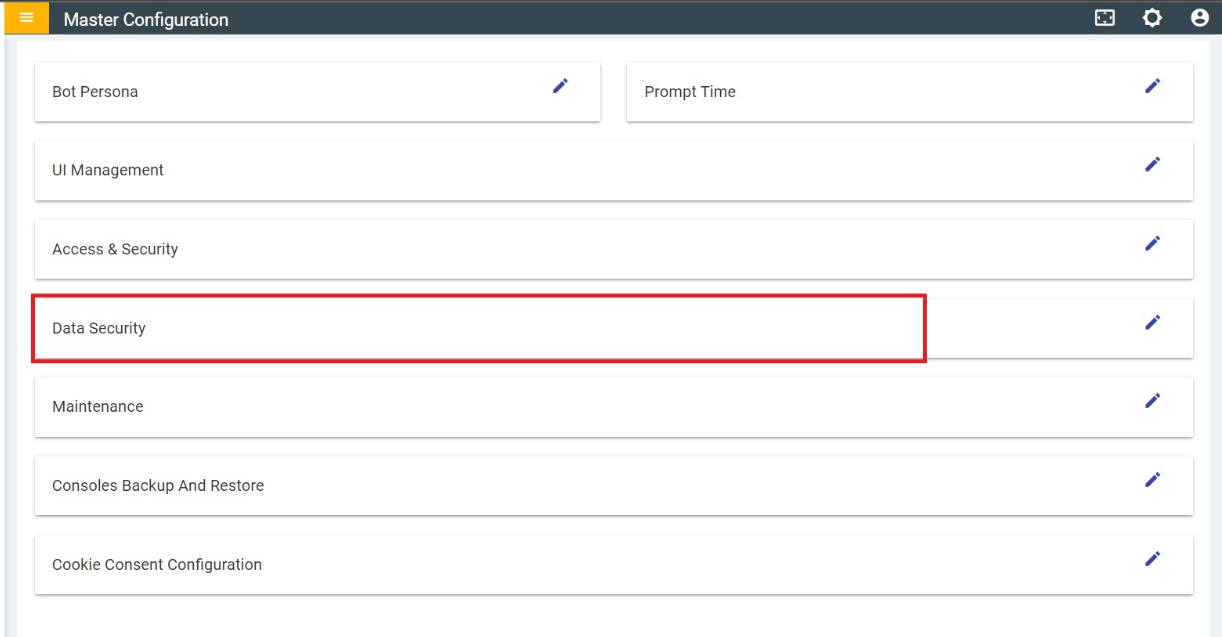
Task: Select the highlighted Data Security row
Action: (613, 328)
